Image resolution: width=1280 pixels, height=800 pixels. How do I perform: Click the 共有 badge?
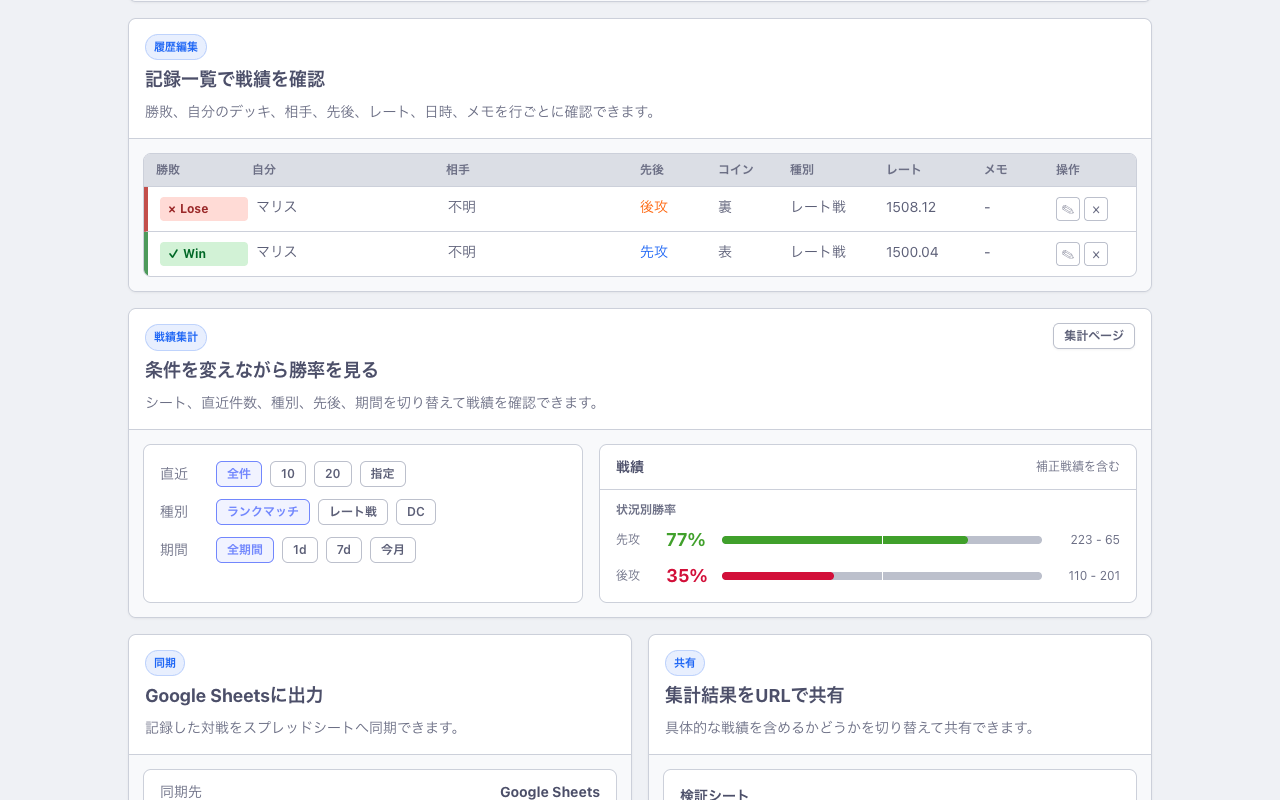pos(685,663)
